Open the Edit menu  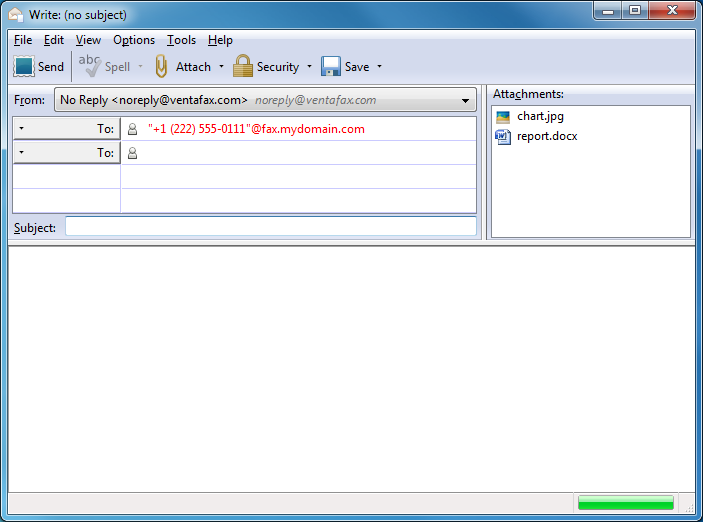[x=54, y=40]
